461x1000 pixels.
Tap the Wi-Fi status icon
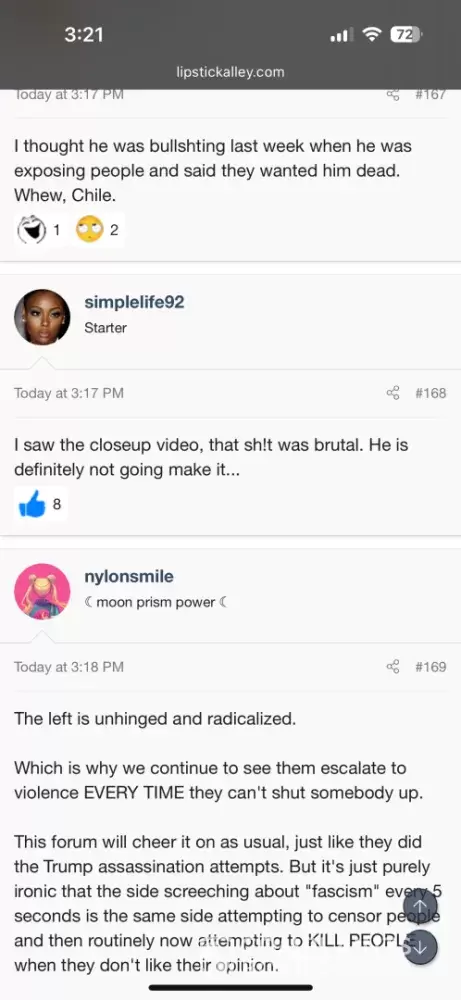(371, 34)
